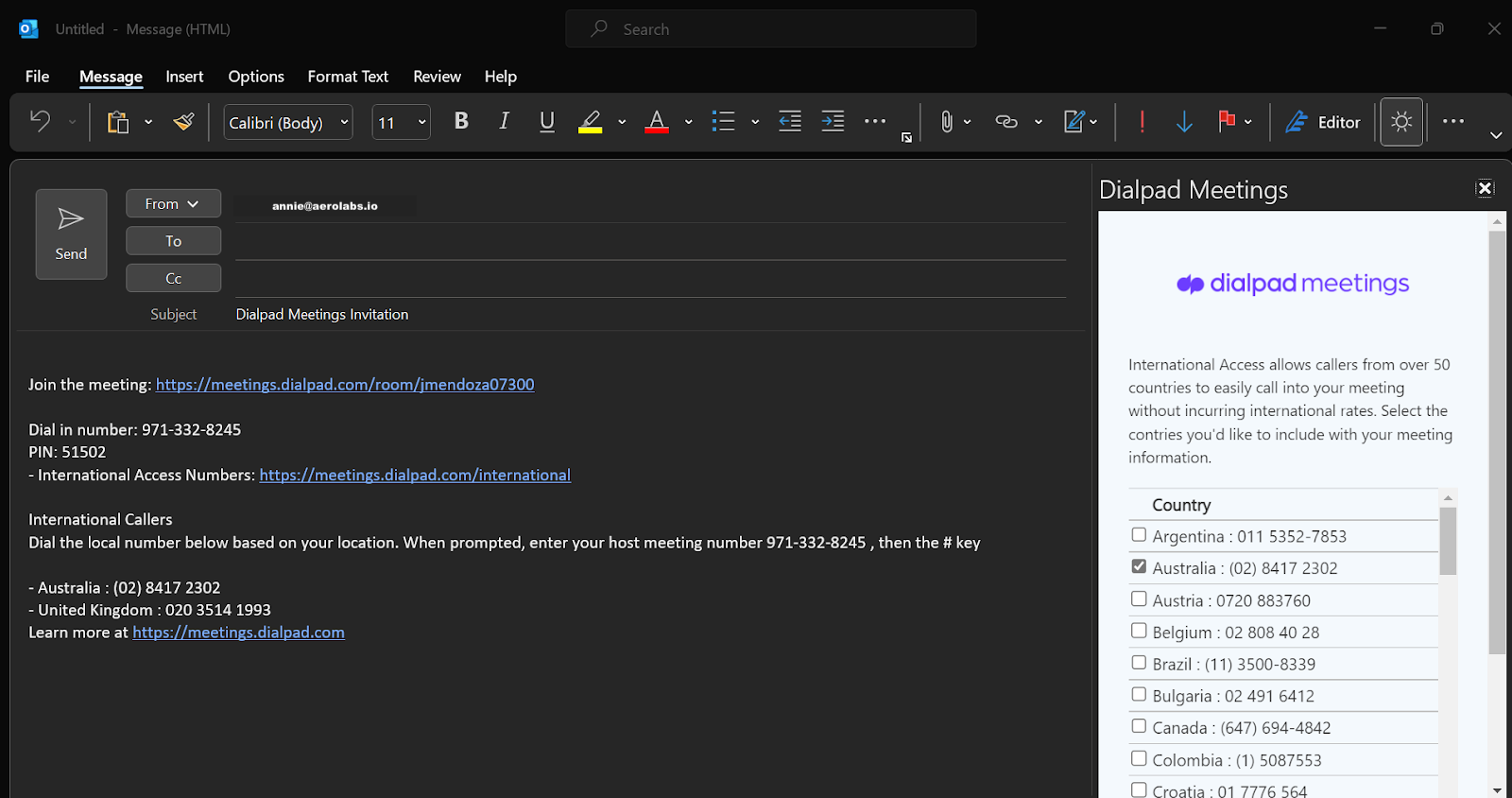This screenshot has height=798, width=1512.
Task: Click the Dialpad Meetings logo
Action: pyautogui.click(x=1292, y=284)
